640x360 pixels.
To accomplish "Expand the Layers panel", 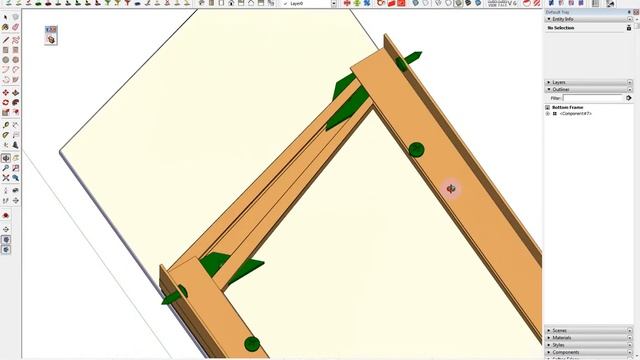I will pyautogui.click(x=549, y=82).
